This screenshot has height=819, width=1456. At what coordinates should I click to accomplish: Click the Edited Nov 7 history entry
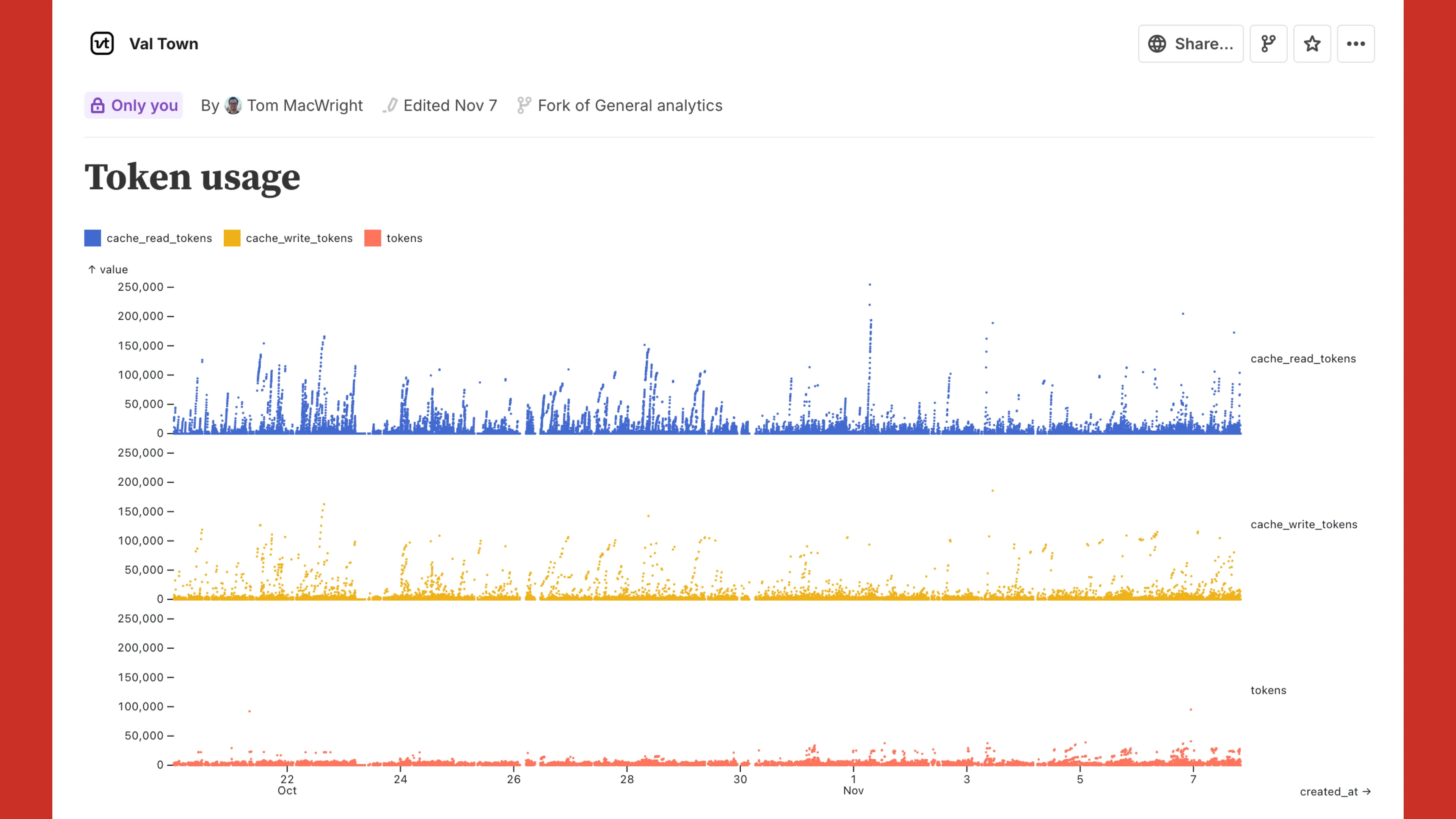(450, 105)
